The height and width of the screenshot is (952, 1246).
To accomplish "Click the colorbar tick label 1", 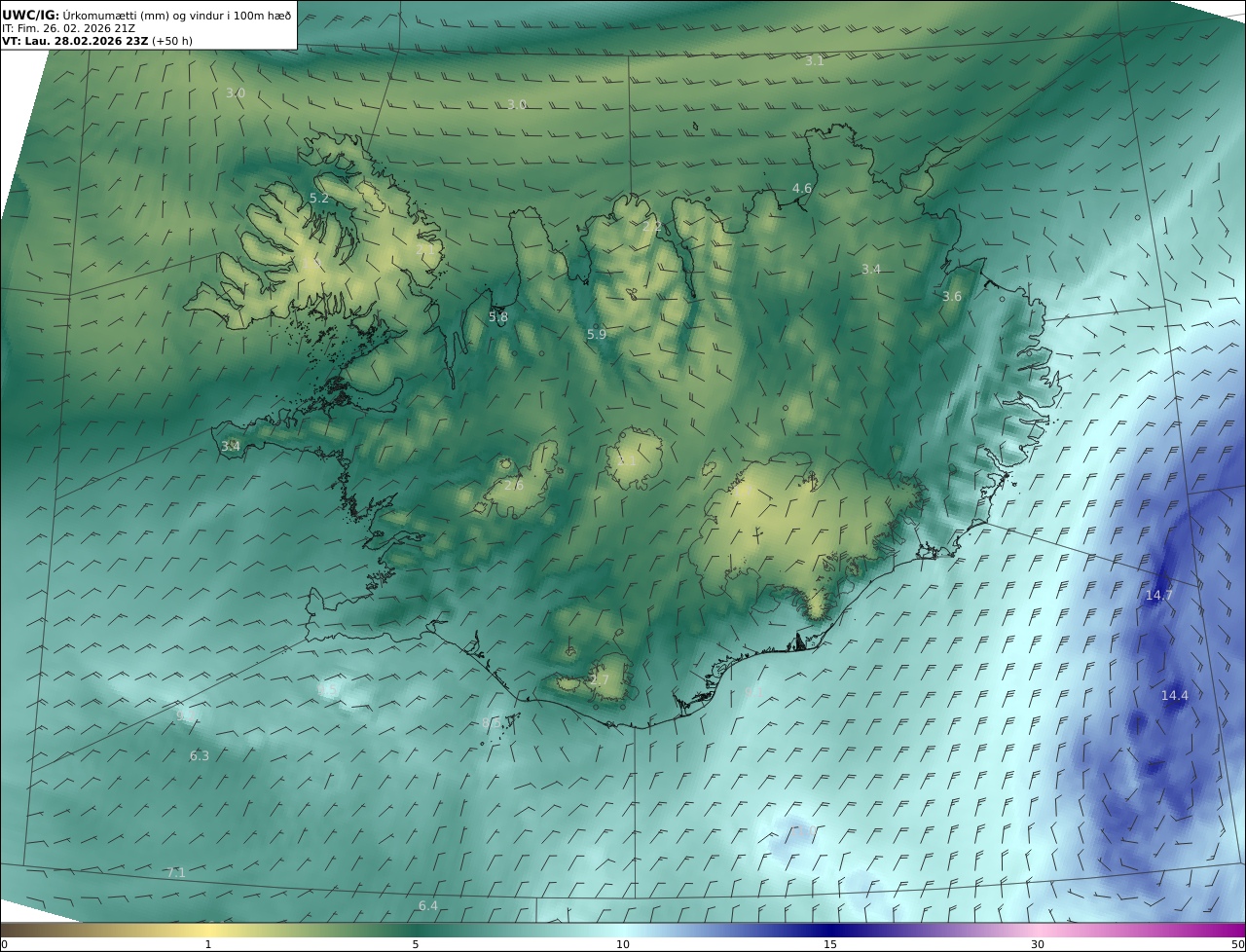I will click(x=208, y=944).
